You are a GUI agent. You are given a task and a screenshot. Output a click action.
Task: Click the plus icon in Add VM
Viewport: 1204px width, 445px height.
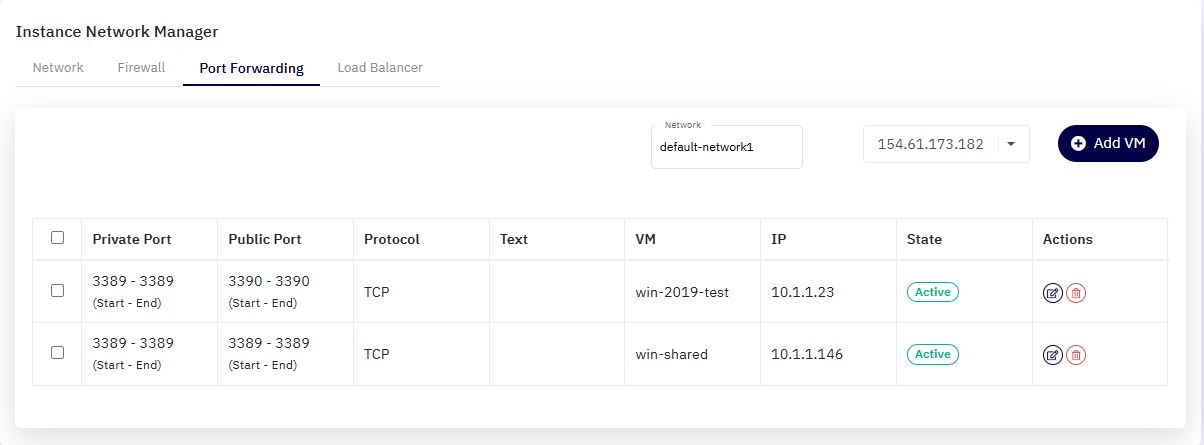(1078, 143)
